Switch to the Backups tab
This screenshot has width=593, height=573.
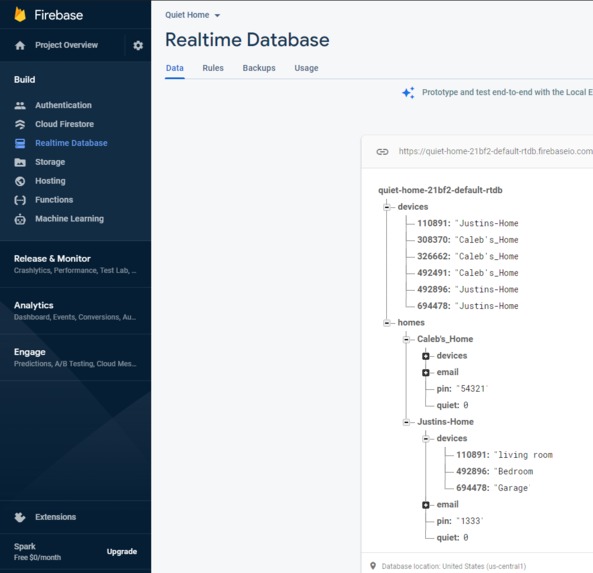click(x=259, y=68)
